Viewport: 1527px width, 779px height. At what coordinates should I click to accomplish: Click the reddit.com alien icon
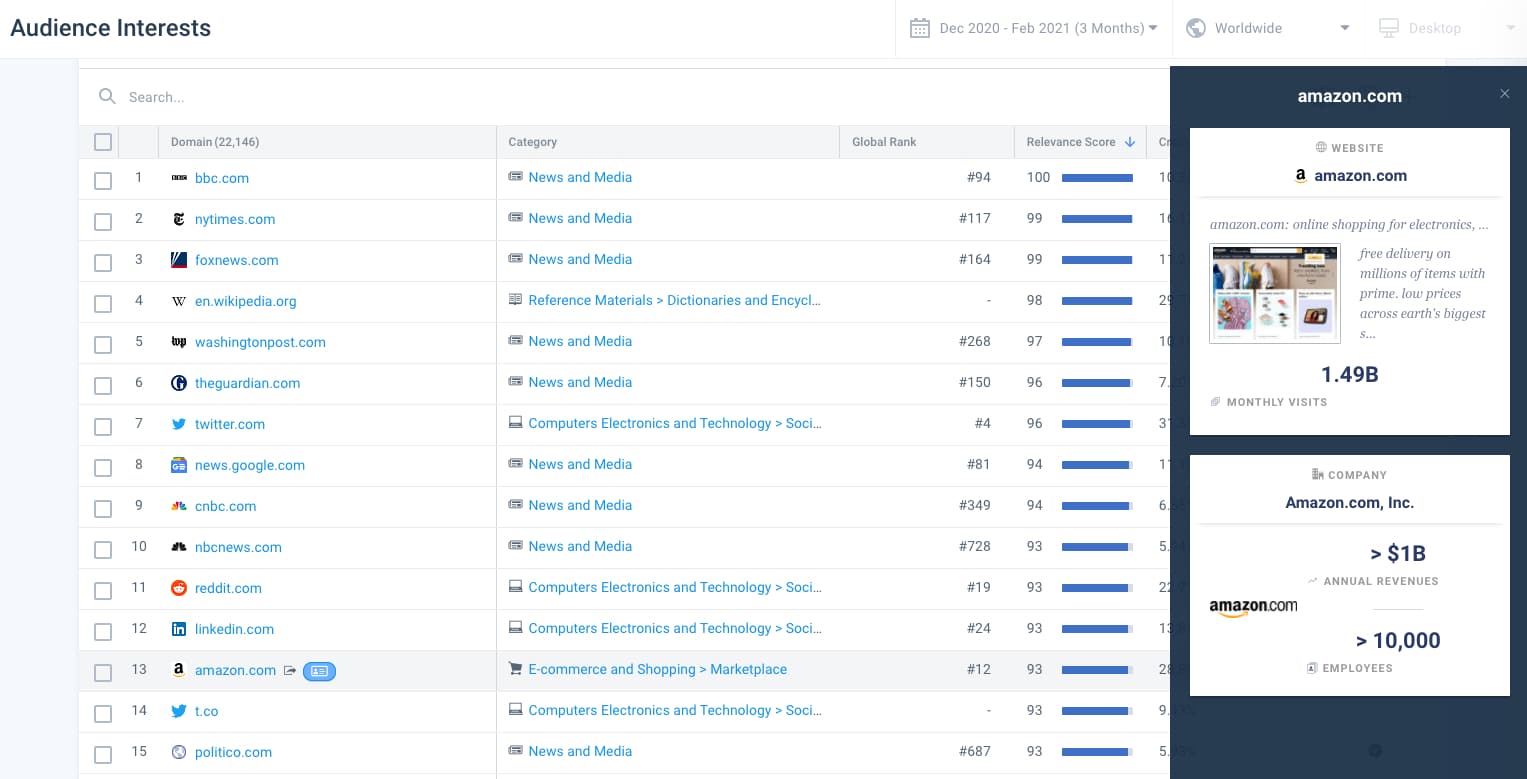click(x=179, y=588)
